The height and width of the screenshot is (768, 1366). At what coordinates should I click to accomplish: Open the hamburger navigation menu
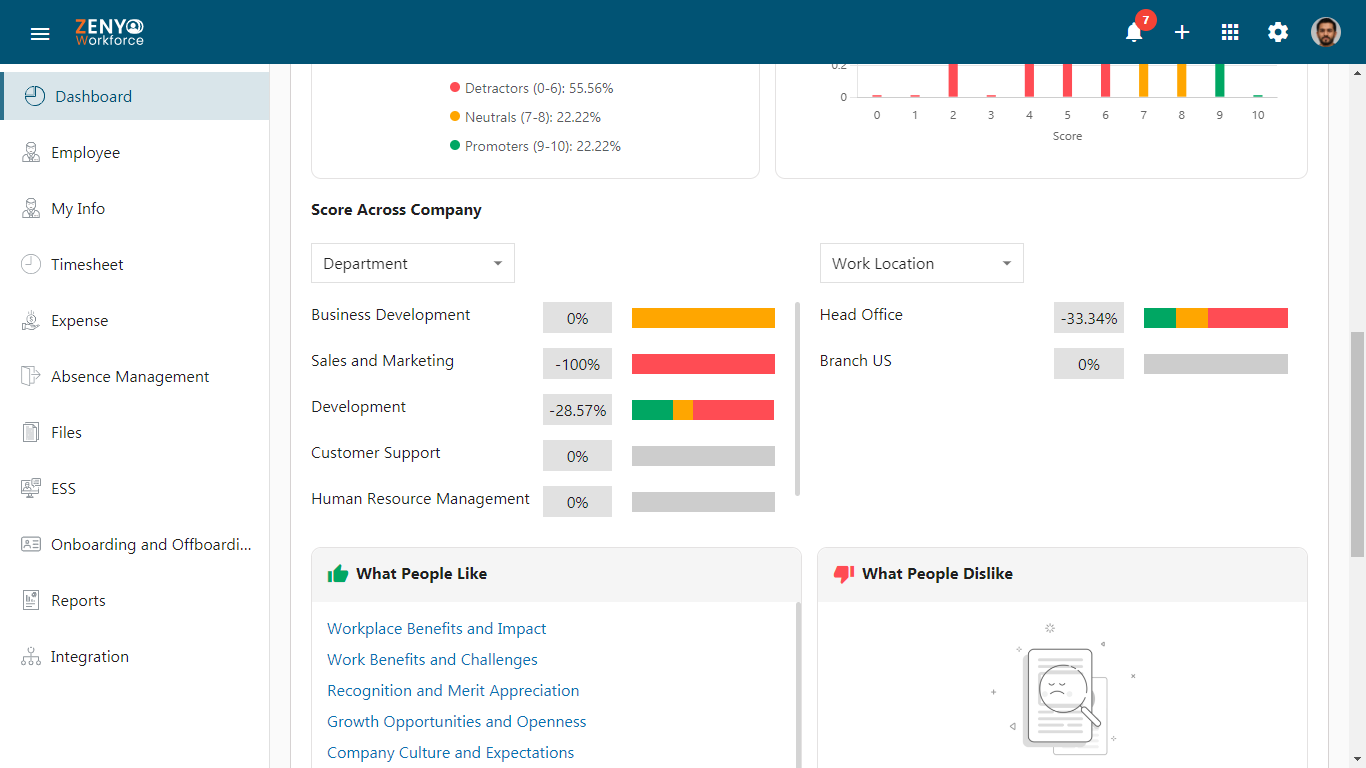(40, 34)
